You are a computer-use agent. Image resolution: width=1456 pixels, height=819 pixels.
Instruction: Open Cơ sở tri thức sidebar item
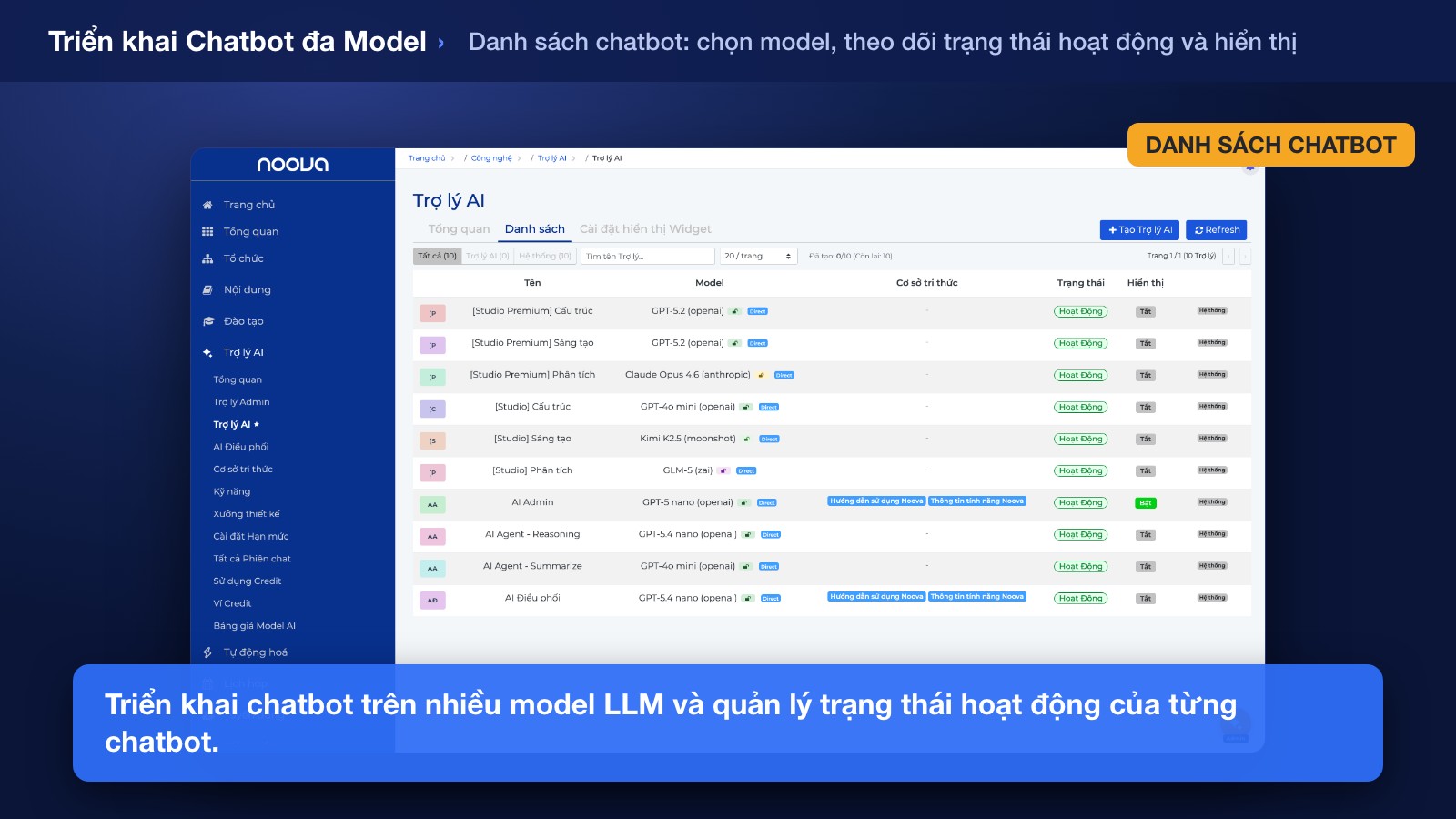pos(243,470)
